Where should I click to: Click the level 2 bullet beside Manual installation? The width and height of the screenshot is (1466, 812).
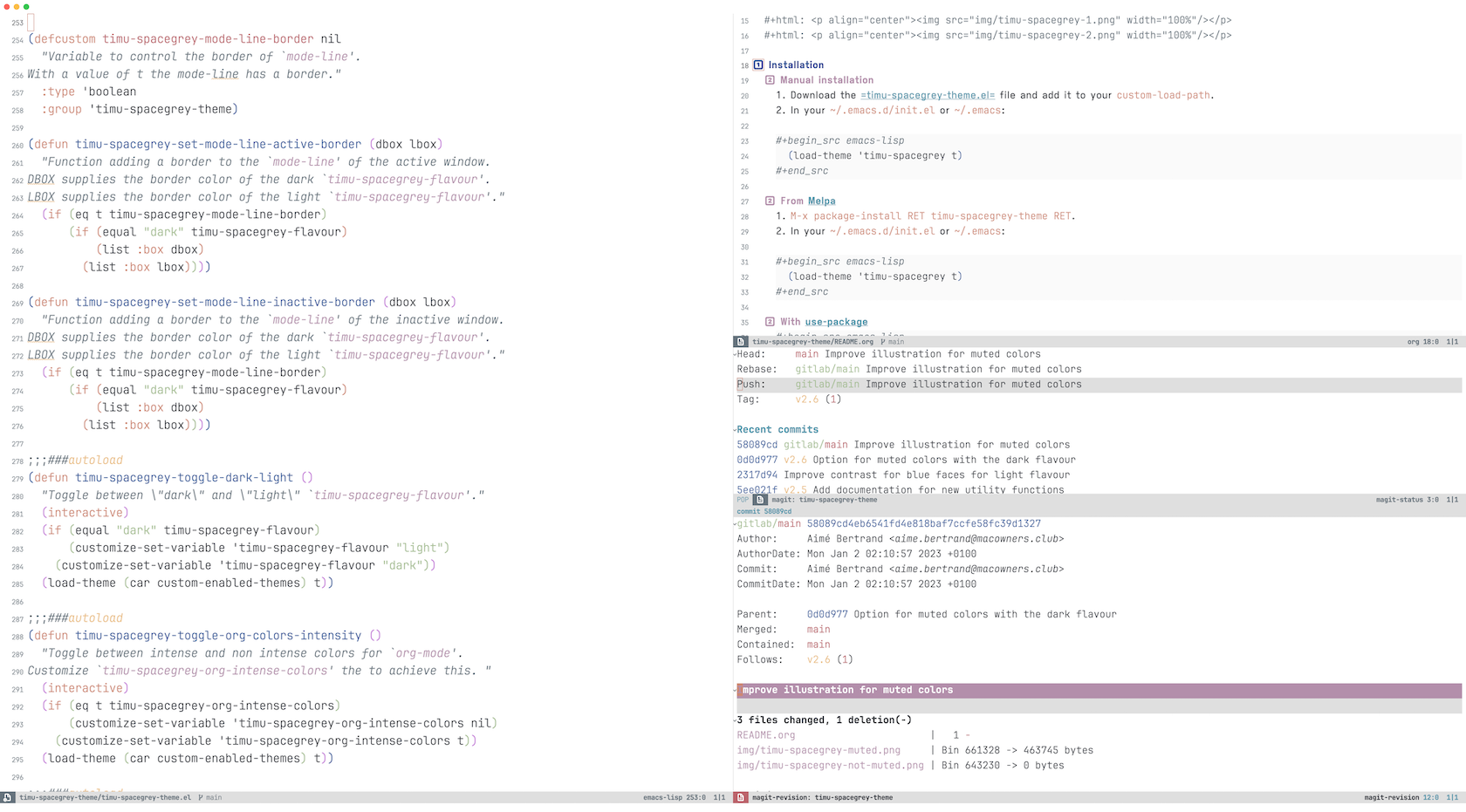pyautogui.click(x=770, y=80)
